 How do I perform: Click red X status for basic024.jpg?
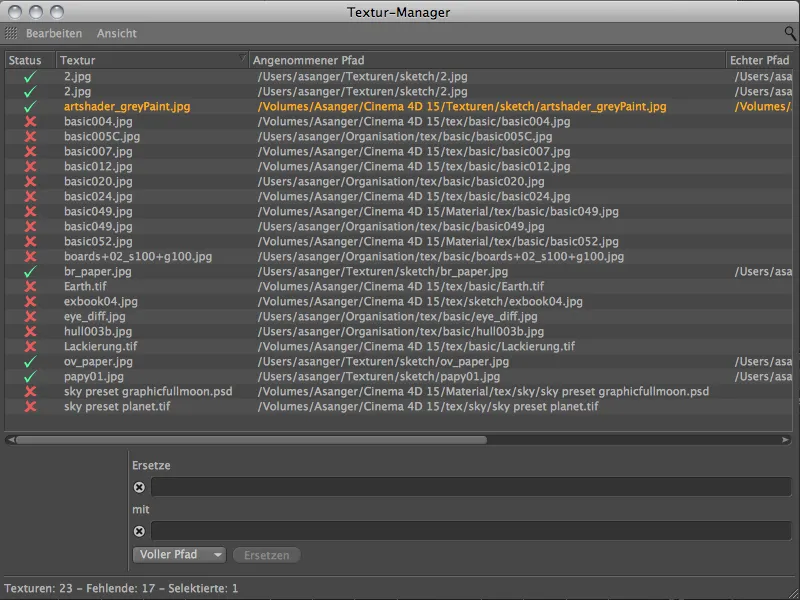[x=31, y=196]
